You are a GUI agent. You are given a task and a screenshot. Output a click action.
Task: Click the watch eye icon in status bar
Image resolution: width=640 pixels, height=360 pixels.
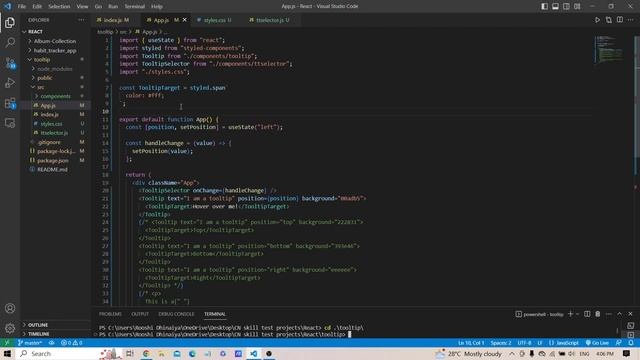51,343
